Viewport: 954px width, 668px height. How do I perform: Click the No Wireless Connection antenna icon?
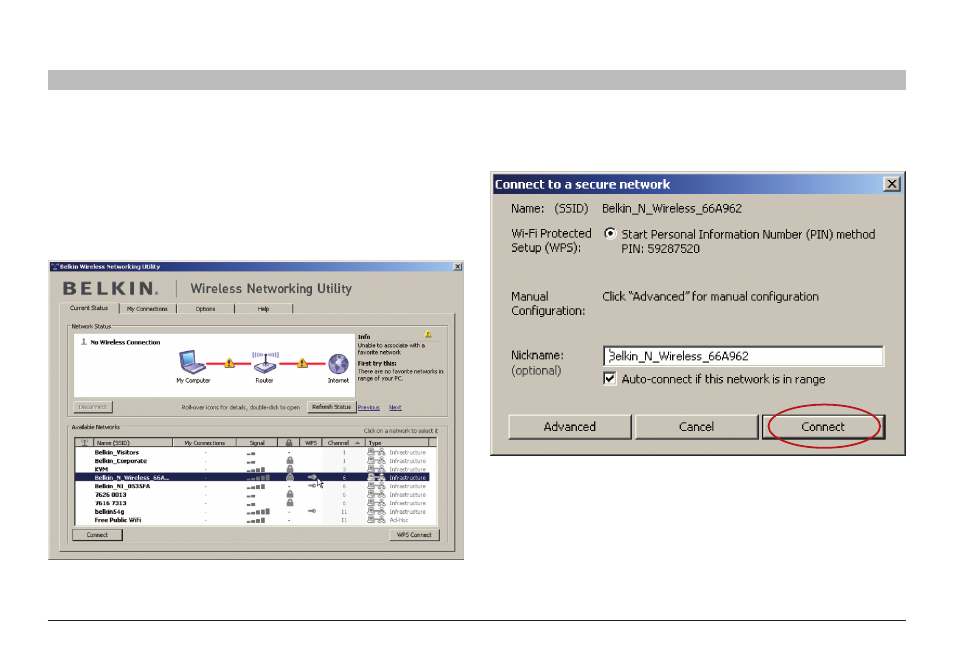84,342
